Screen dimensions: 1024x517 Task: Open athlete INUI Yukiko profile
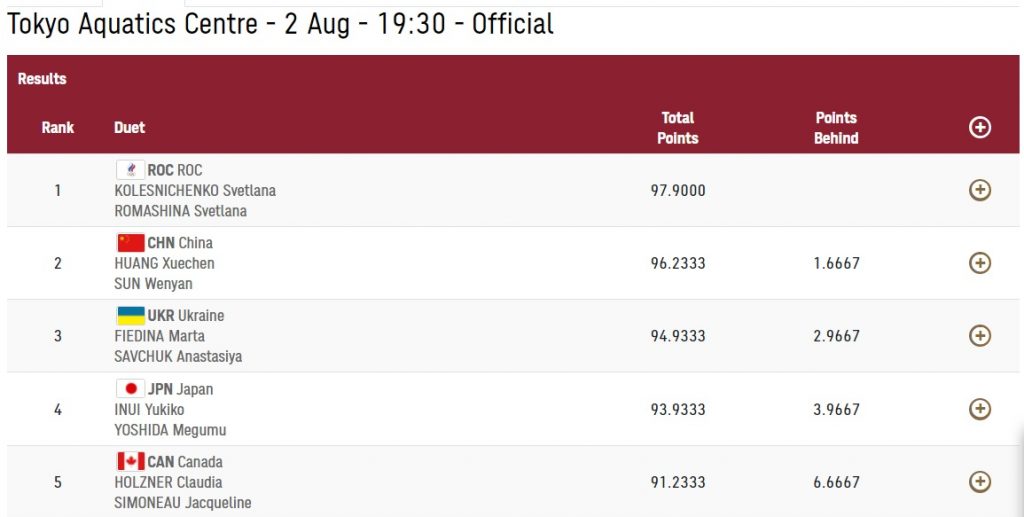(149, 409)
